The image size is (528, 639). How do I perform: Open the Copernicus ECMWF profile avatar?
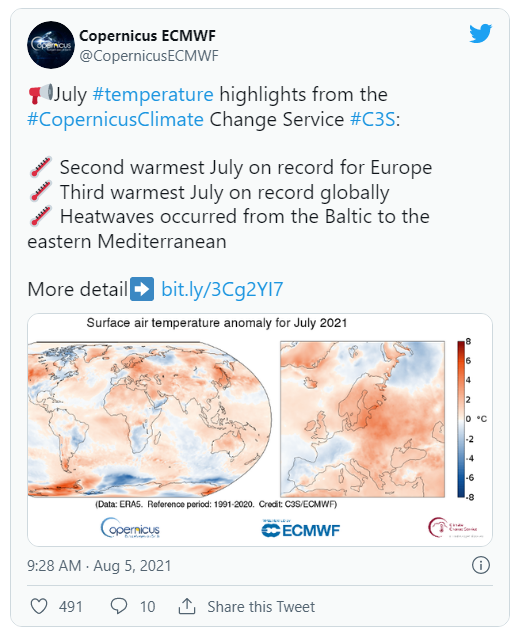pos(51,45)
